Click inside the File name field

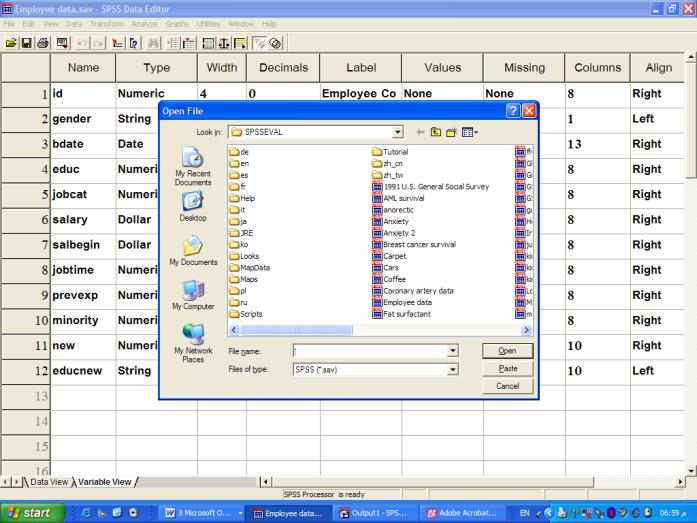(370, 351)
